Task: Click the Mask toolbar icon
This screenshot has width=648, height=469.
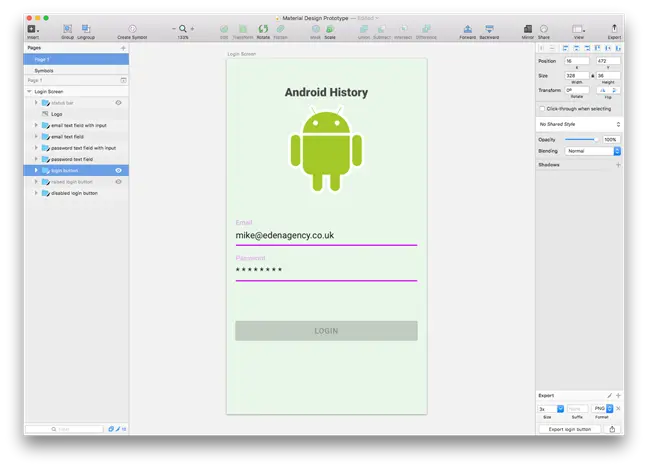Action: point(316,29)
